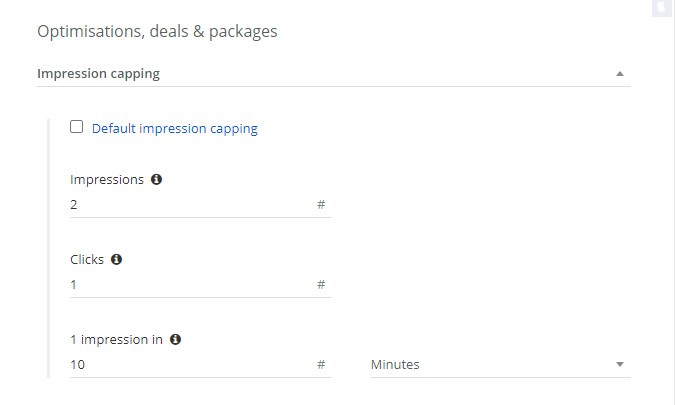Viewport: 675px width, 405px height.
Task: Focus the Clicks field containing 1
Action: tap(200, 284)
